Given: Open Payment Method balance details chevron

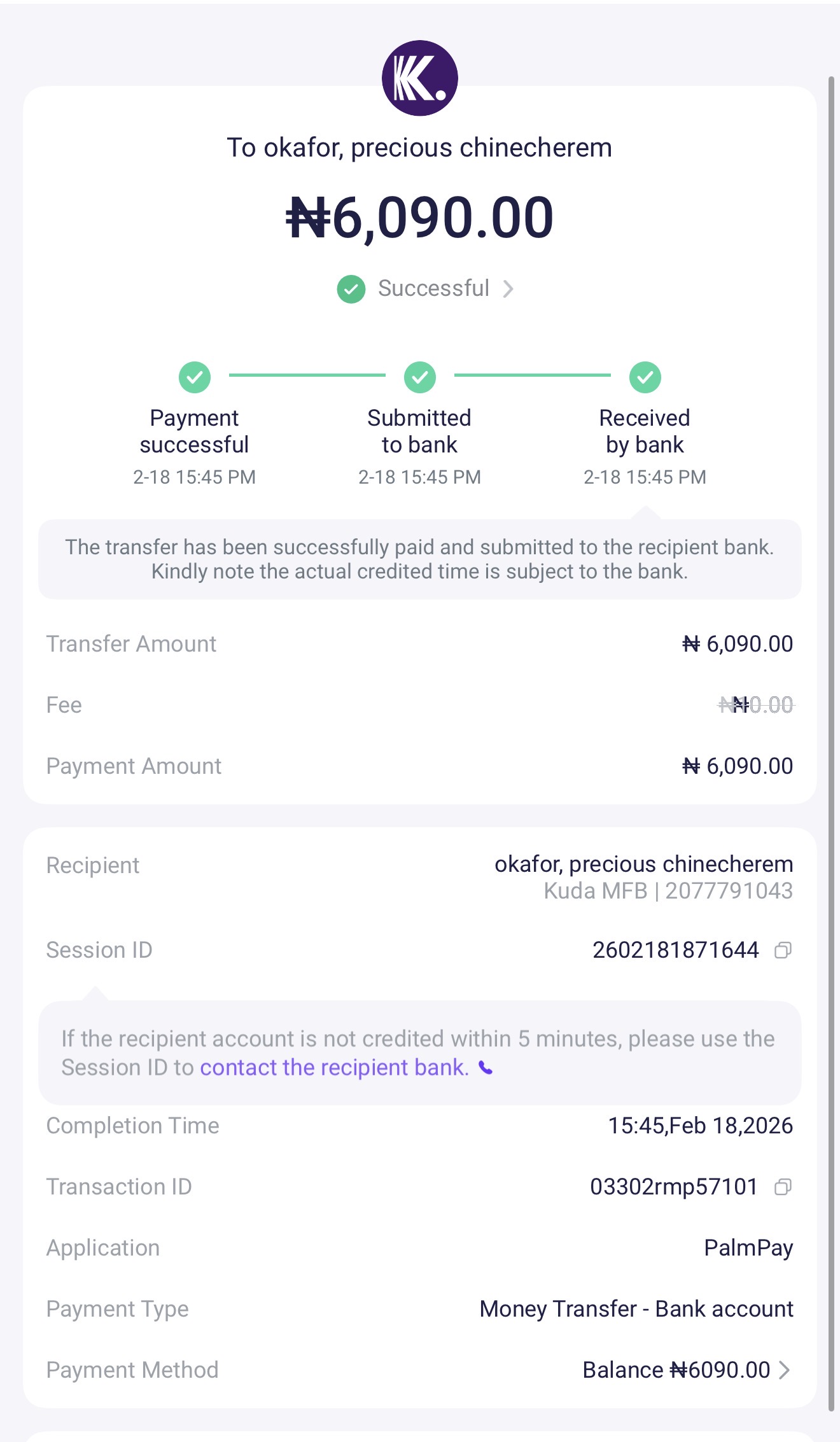Looking at the screenshot, I should pos(785,1370).
